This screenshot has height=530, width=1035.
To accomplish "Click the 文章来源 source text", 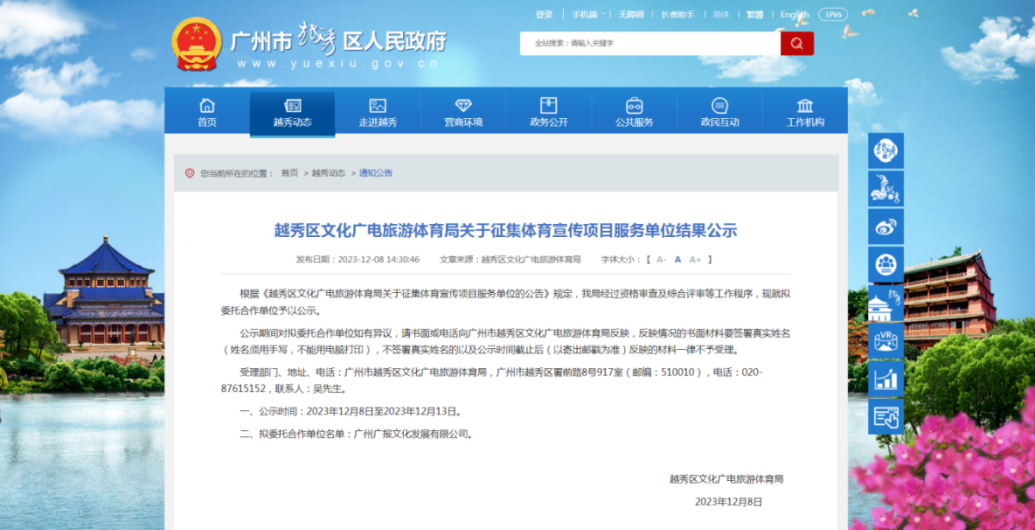I will [510, 259].
